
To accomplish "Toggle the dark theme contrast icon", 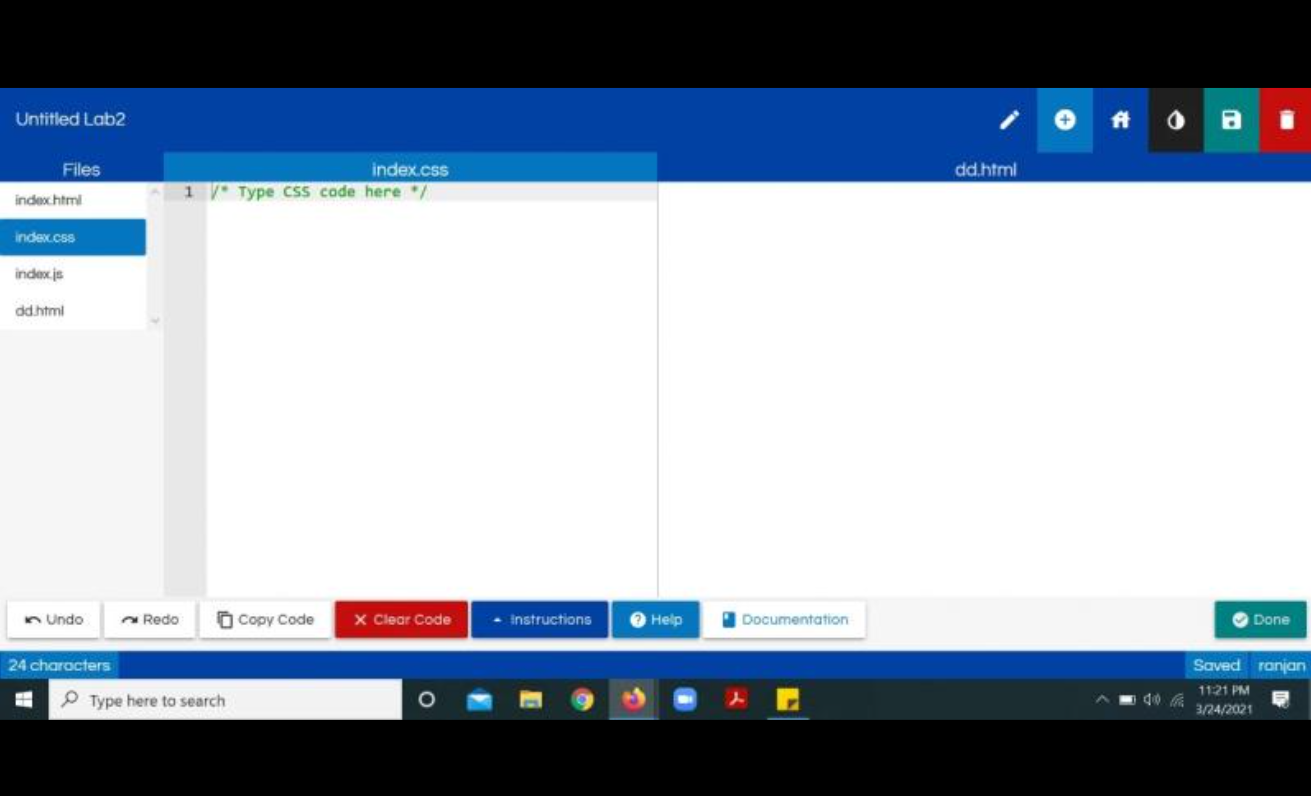I will [1175, 120].
